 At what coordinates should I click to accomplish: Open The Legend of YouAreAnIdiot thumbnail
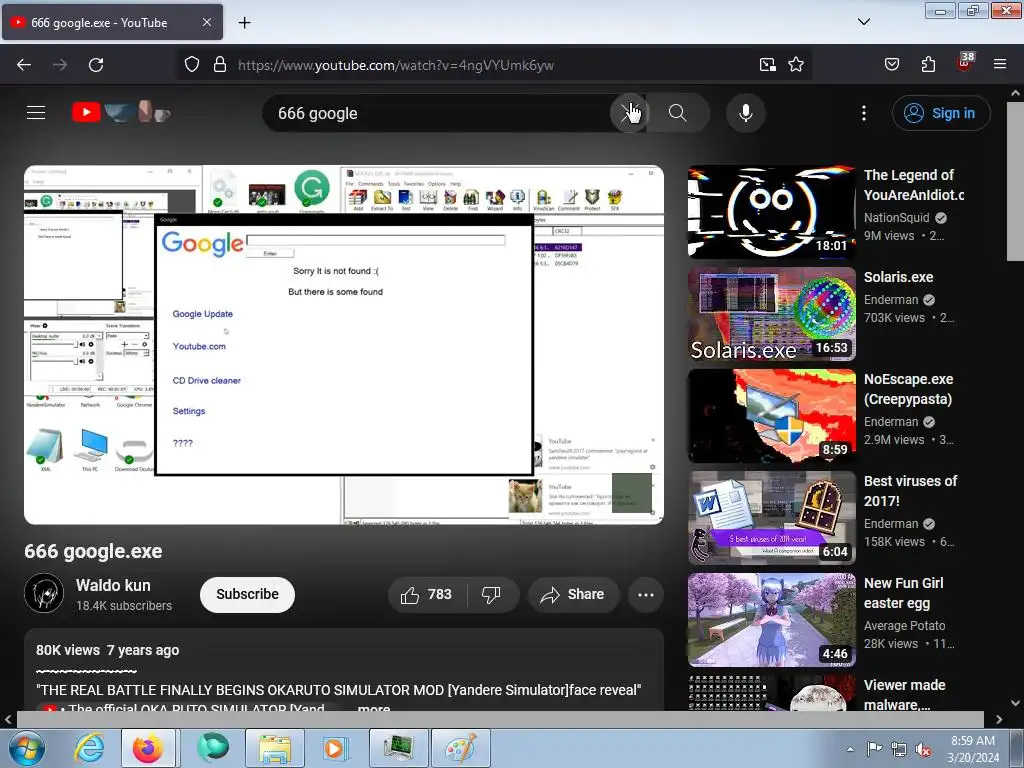pyautogui.click(x=771, y=212)
